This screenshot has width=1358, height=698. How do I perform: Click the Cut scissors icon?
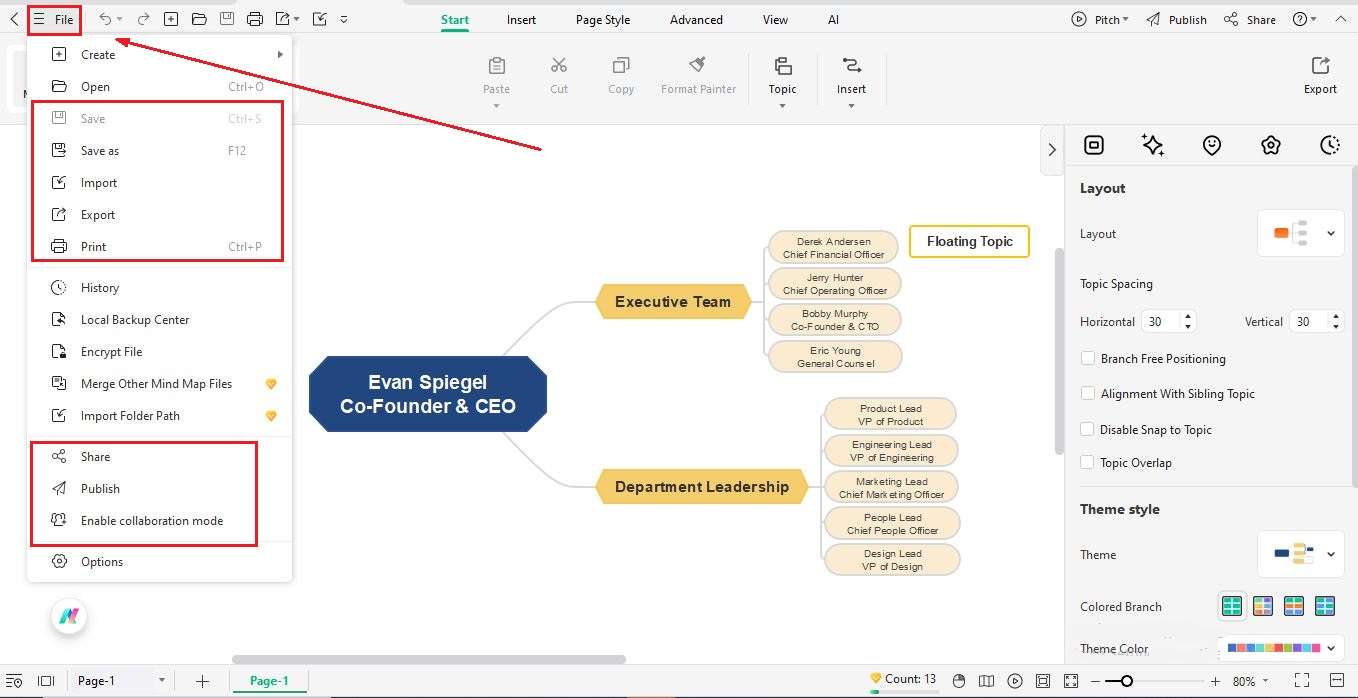(x=559, y=66)
